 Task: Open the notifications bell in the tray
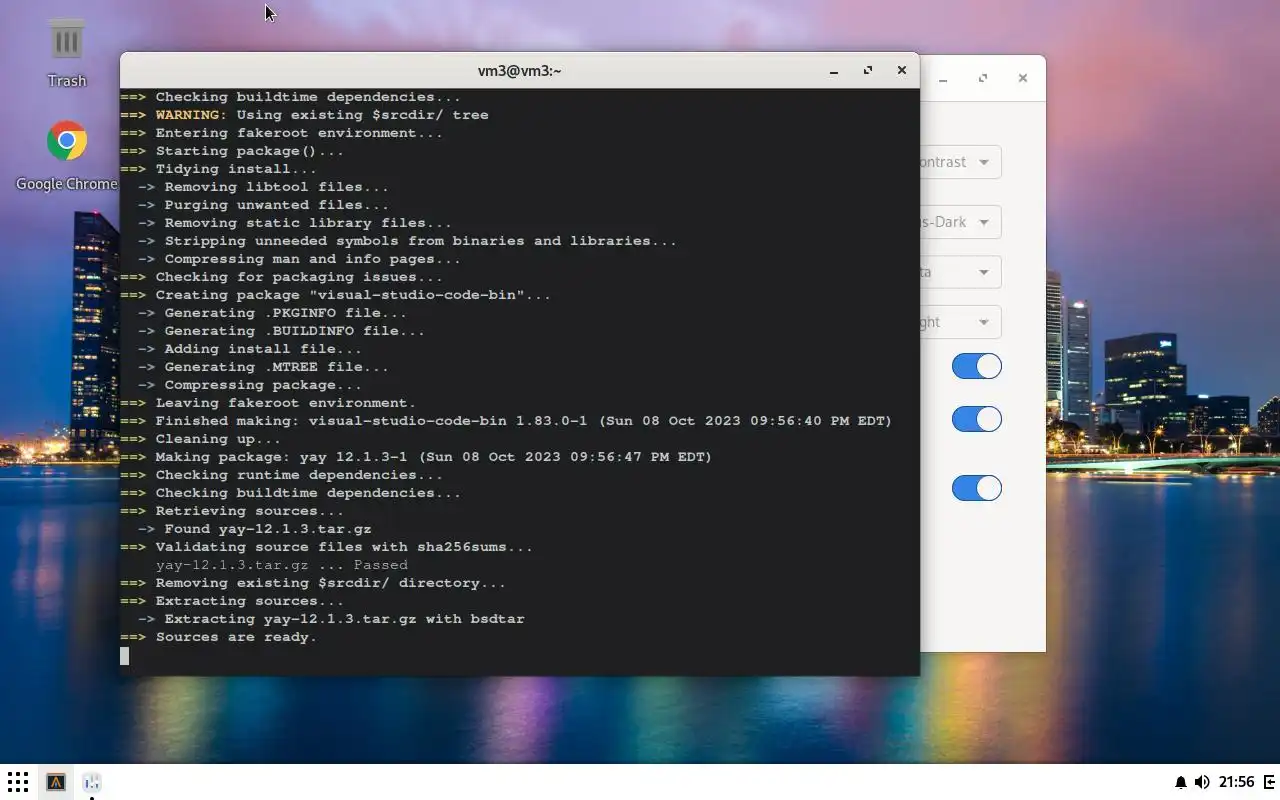pyautogui.click(x=1181, y=782)
